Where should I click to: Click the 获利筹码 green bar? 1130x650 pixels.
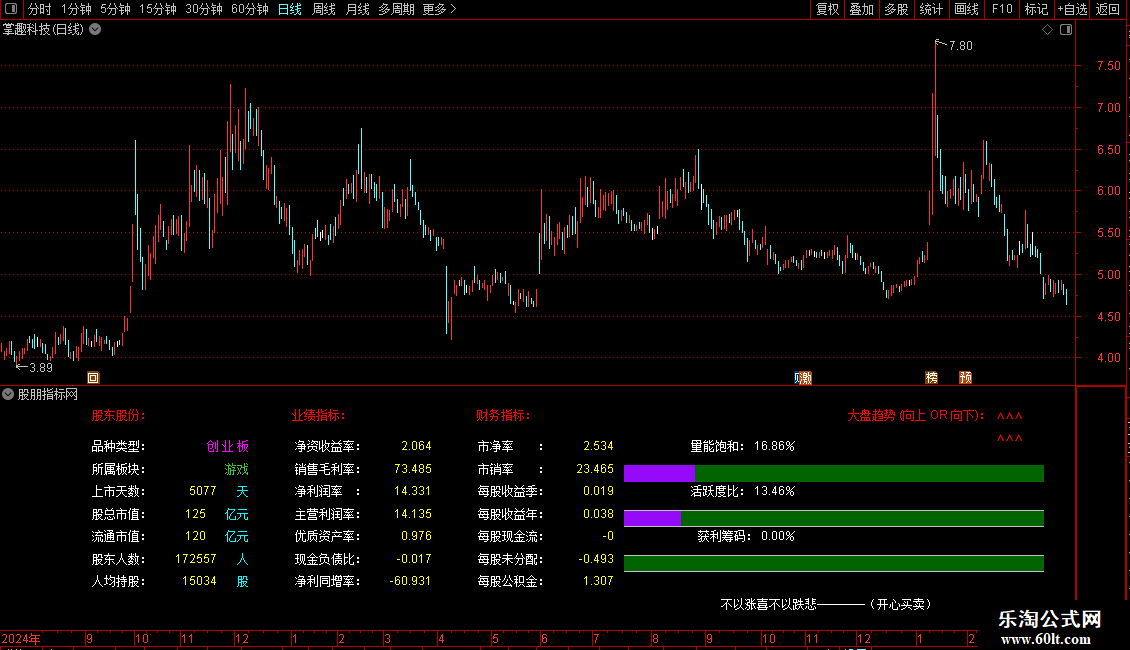click(834, 563)
